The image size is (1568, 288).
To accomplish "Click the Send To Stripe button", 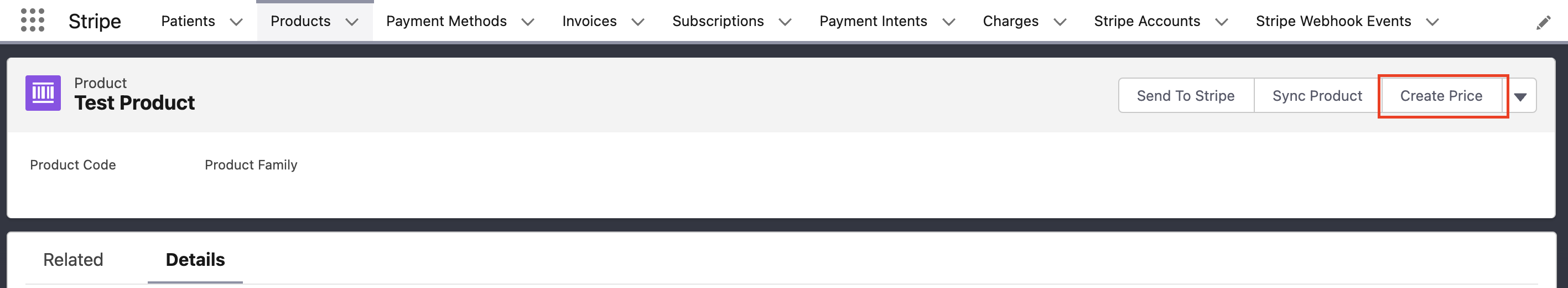I will (1185, 96).
